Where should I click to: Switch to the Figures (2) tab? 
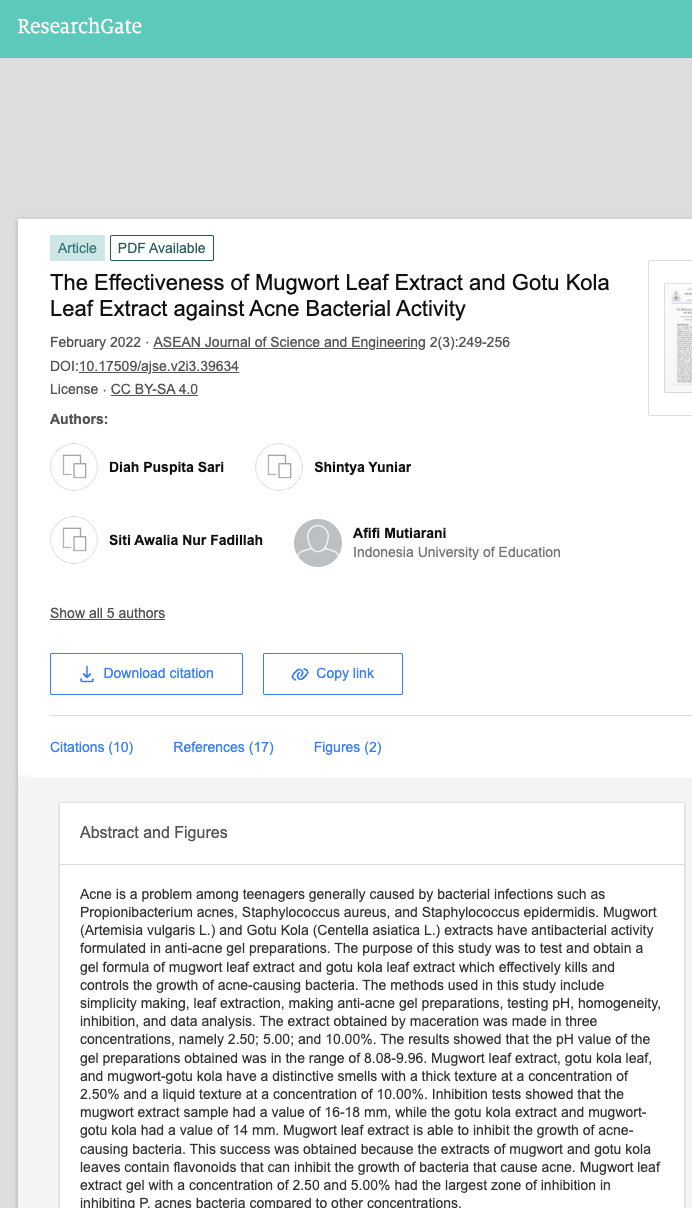click(347, 747)
